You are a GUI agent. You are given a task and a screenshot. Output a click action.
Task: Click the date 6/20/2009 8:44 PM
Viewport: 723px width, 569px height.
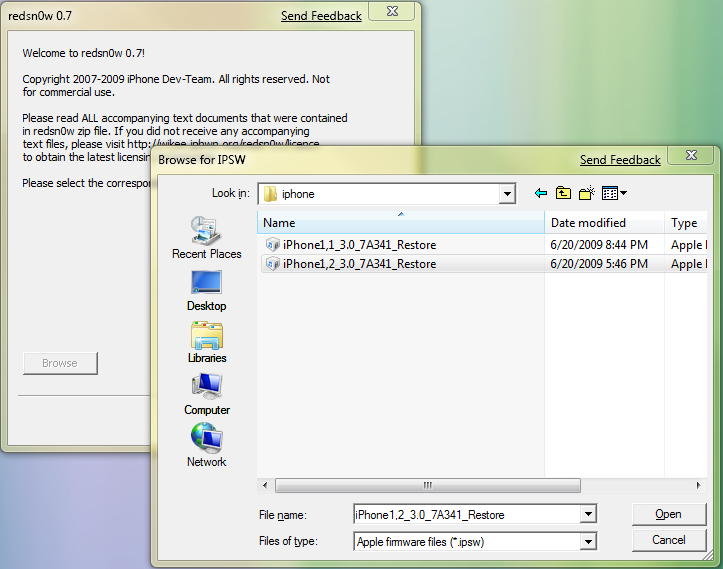point(599,245)
